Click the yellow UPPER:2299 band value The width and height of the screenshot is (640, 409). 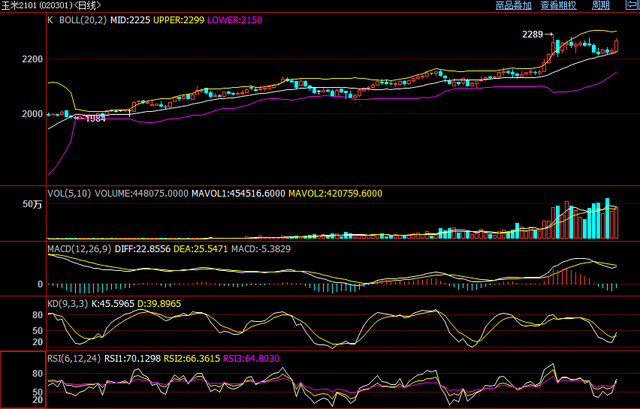[179, 19]
